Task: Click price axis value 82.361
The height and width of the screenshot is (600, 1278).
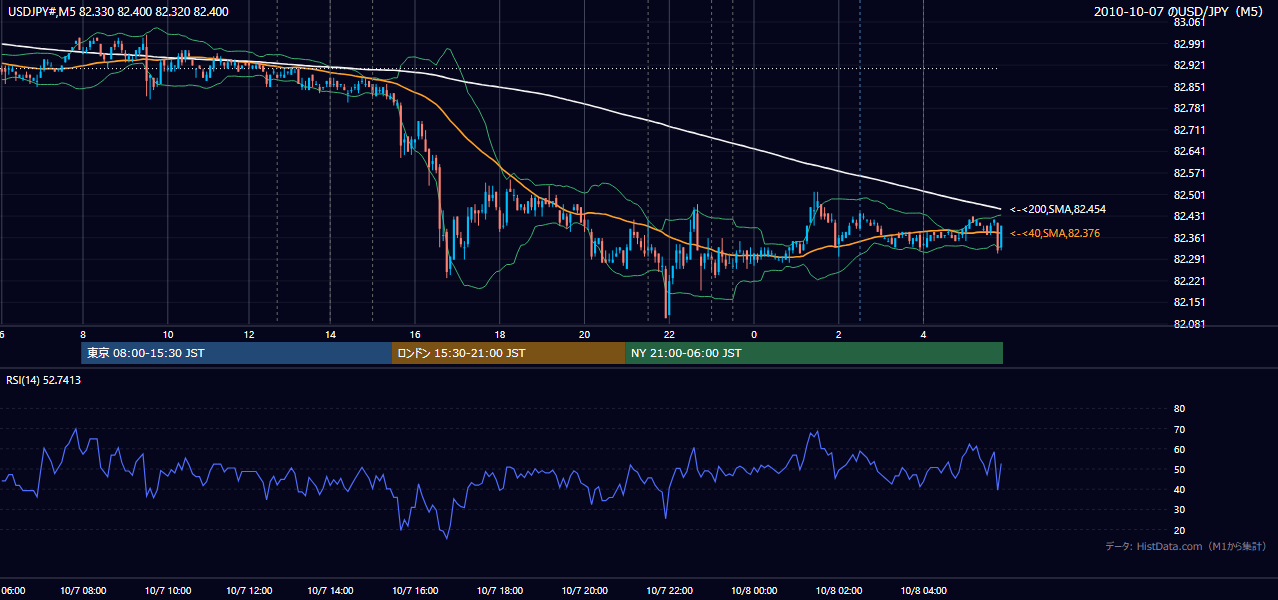Action: (x=1189, y=238)
